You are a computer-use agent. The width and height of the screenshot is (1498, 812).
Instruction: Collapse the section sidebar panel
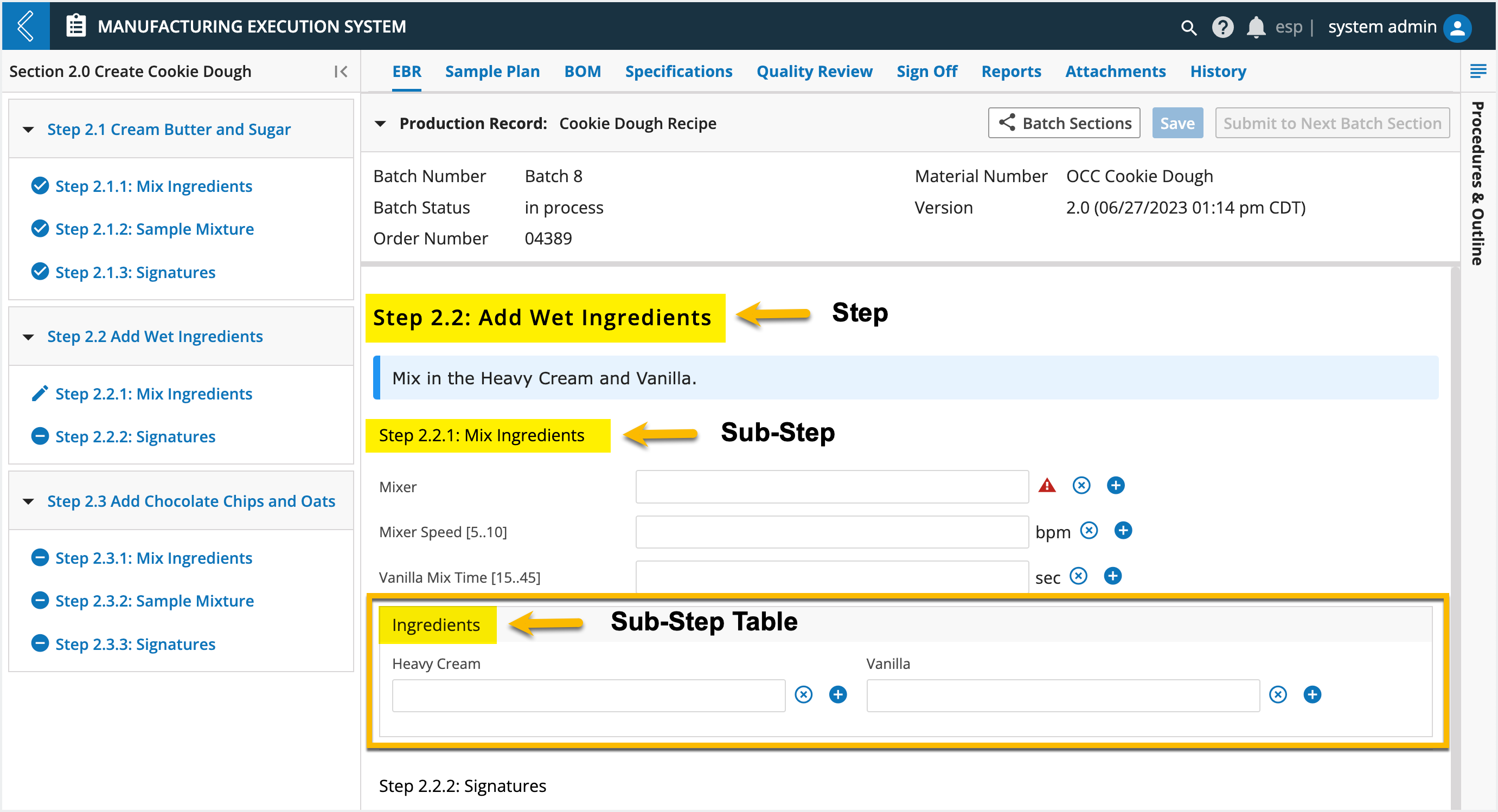[x=341, y=72]
